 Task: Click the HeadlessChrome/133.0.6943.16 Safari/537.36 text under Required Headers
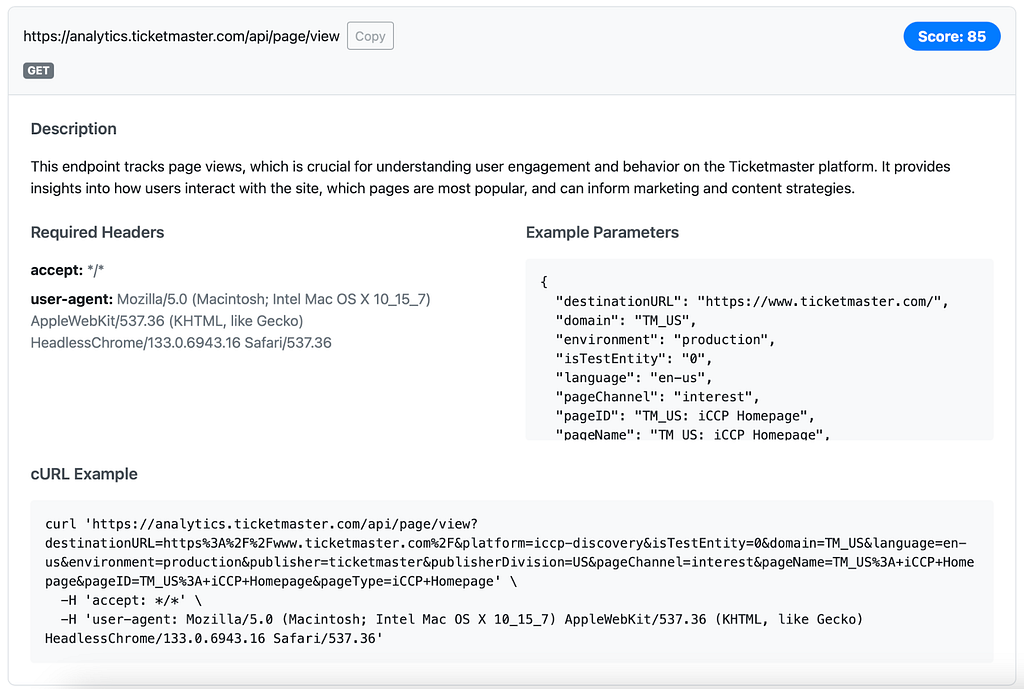(x=181, y=343)
